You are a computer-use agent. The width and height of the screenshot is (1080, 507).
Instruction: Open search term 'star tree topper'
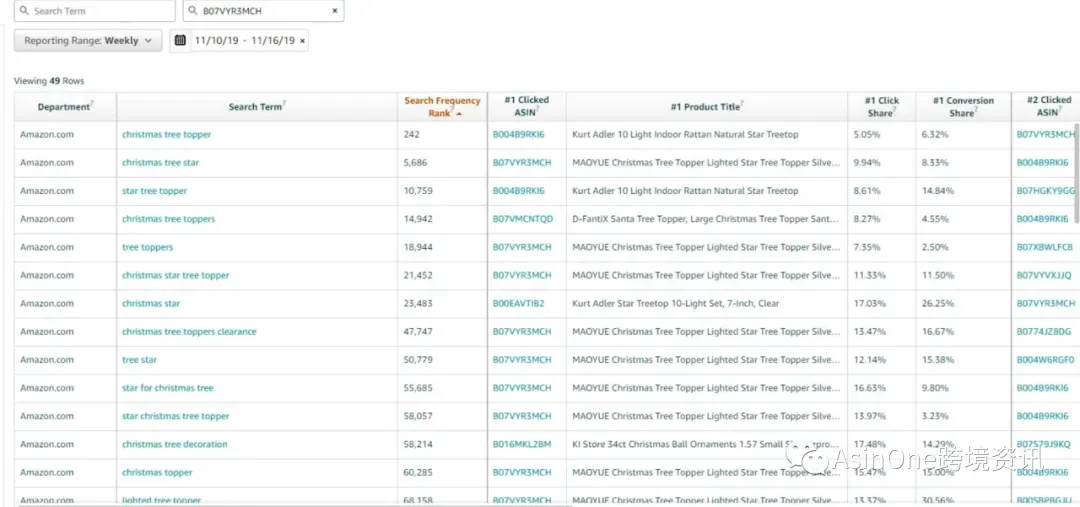tap(154, 191)
